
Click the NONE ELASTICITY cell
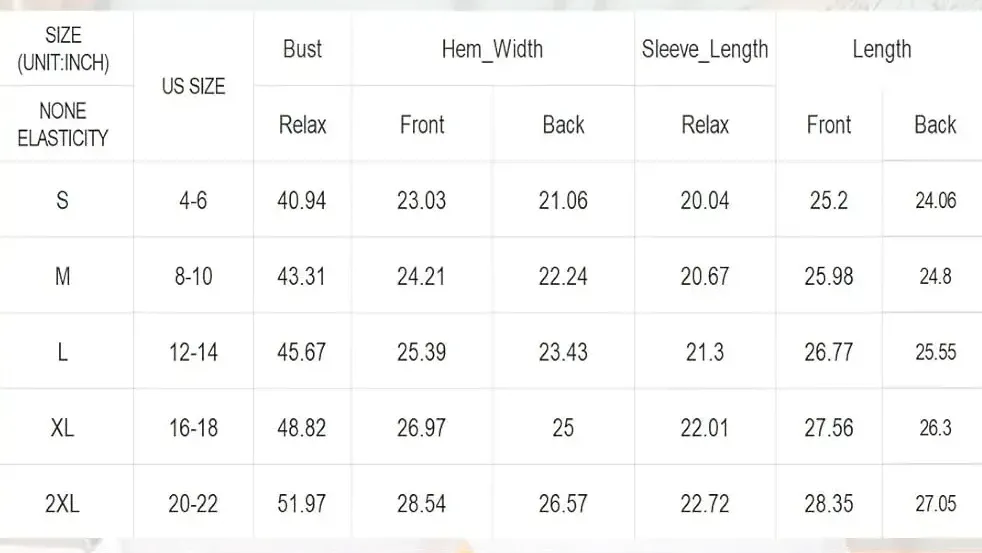click(63, 125)
